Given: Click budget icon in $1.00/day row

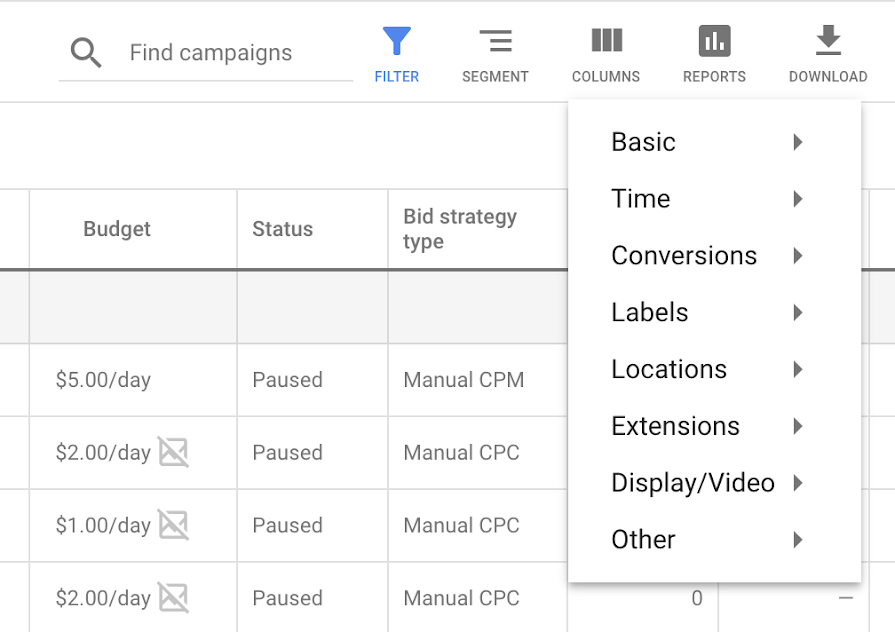Looking at the screenshot, I should point(173,525).
